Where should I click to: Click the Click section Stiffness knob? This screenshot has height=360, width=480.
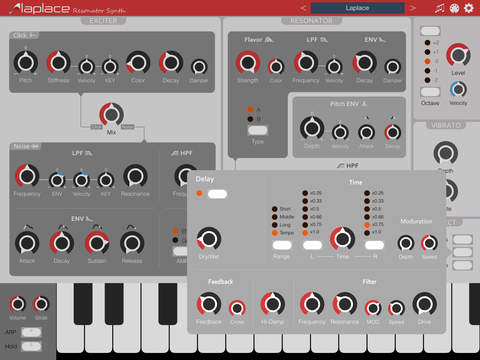pos(58,63)
